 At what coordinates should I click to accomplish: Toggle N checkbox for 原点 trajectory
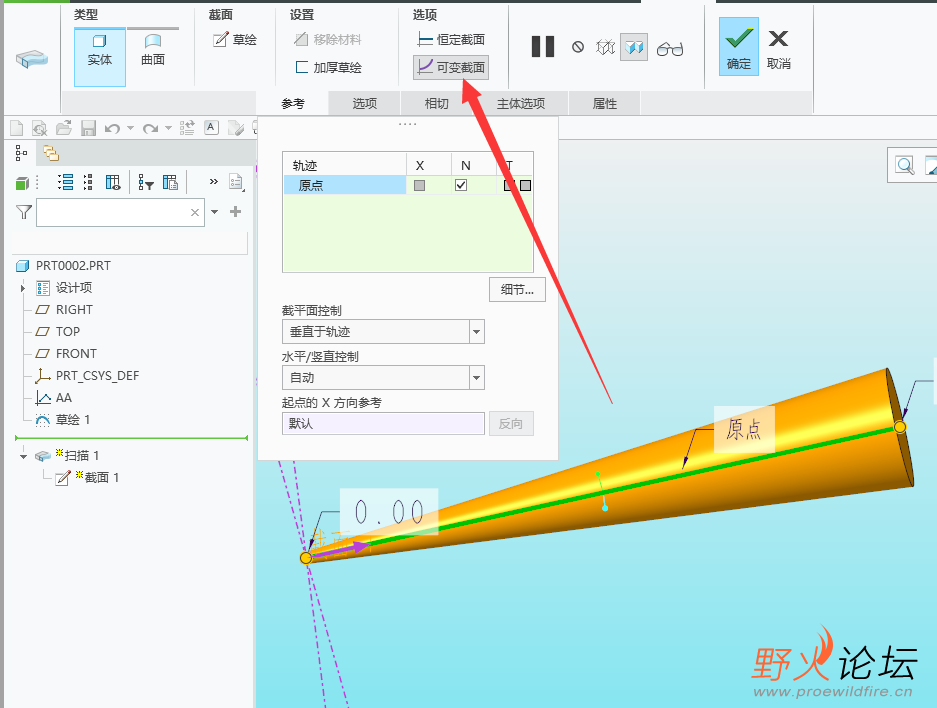click(461, 185)
